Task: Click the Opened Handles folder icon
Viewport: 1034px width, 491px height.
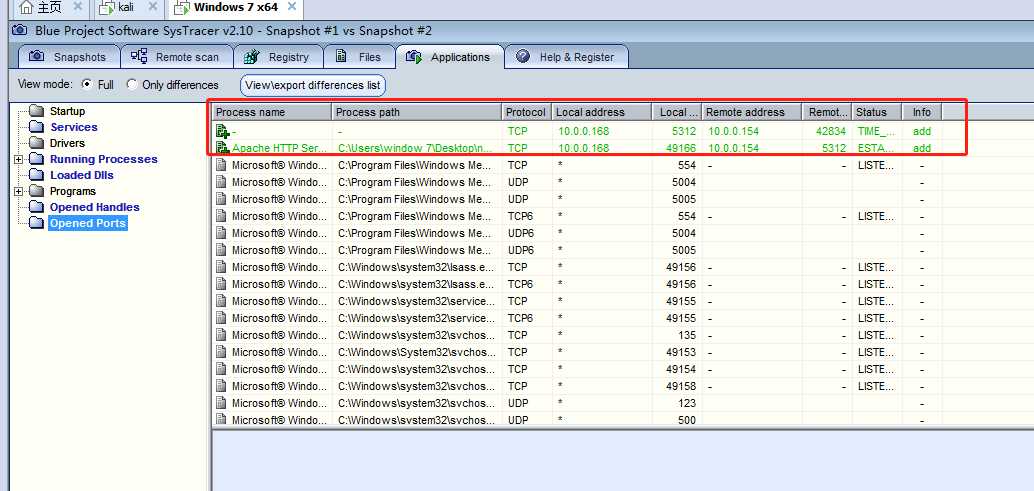Action: (x=37, y=207)
